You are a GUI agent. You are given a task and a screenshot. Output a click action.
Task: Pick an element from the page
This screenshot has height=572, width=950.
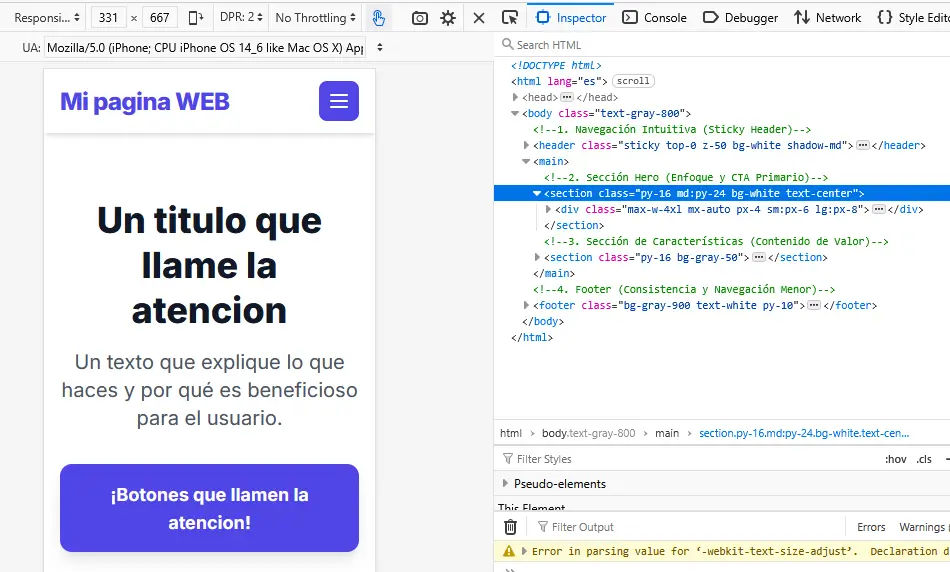[510, 18]
